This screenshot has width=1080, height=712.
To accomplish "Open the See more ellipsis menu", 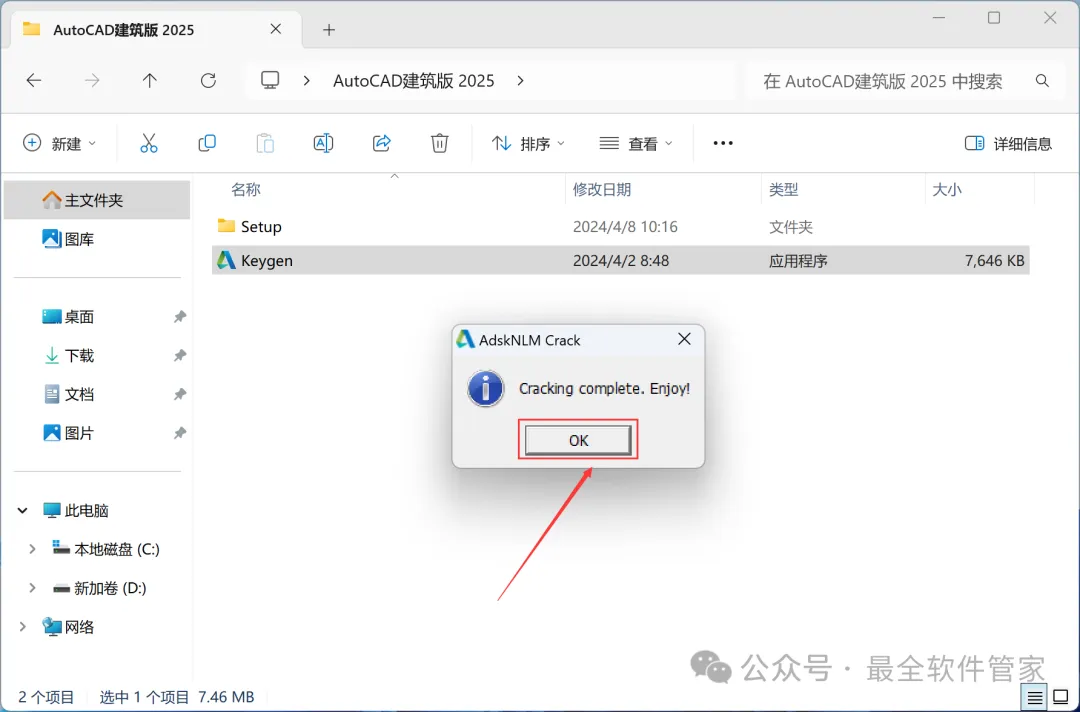I will [723, 143].
